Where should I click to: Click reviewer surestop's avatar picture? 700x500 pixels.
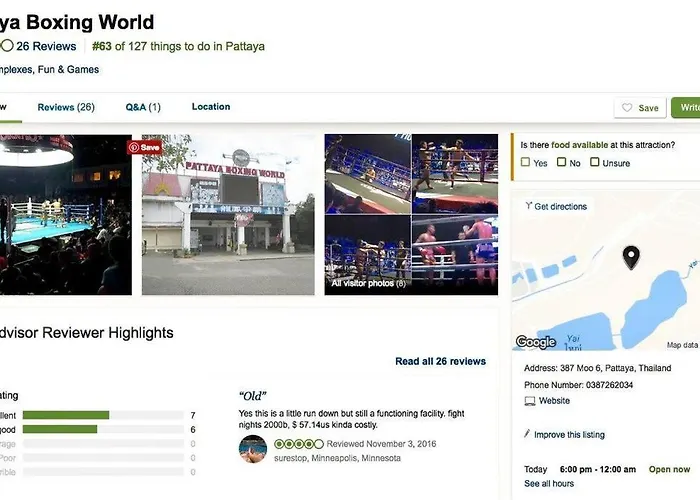click(x=253, y=449)
